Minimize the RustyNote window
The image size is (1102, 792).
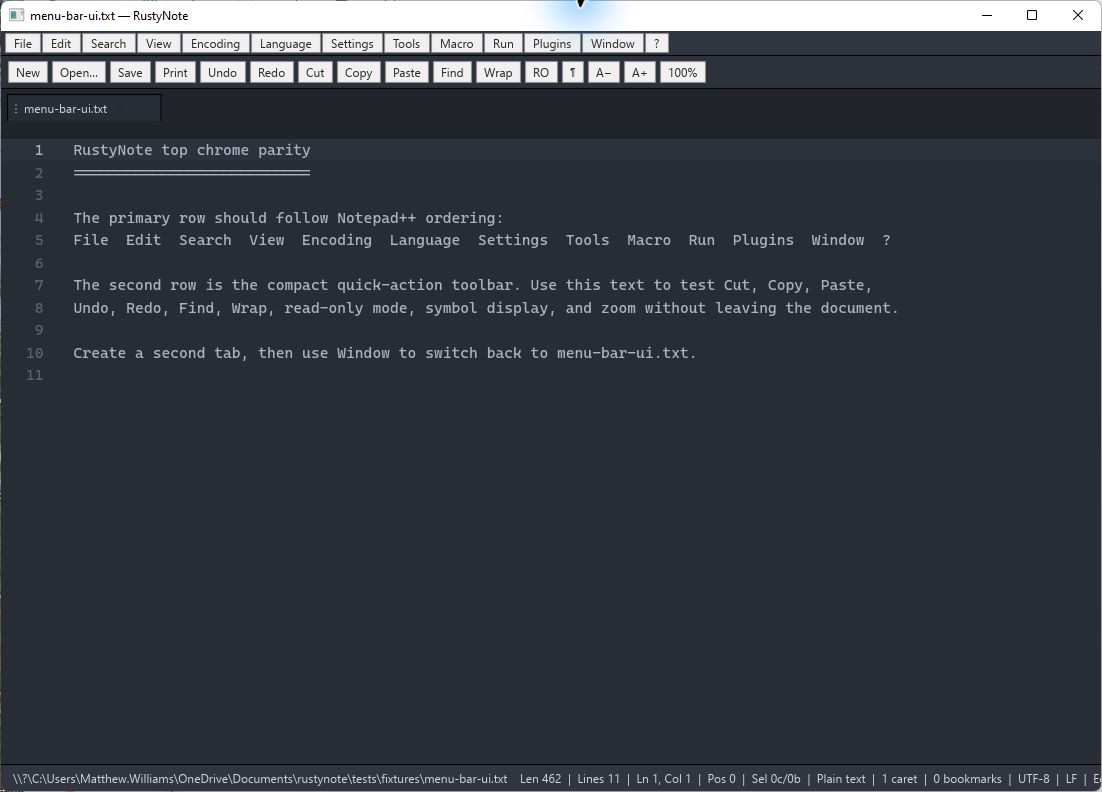[987, 15]
